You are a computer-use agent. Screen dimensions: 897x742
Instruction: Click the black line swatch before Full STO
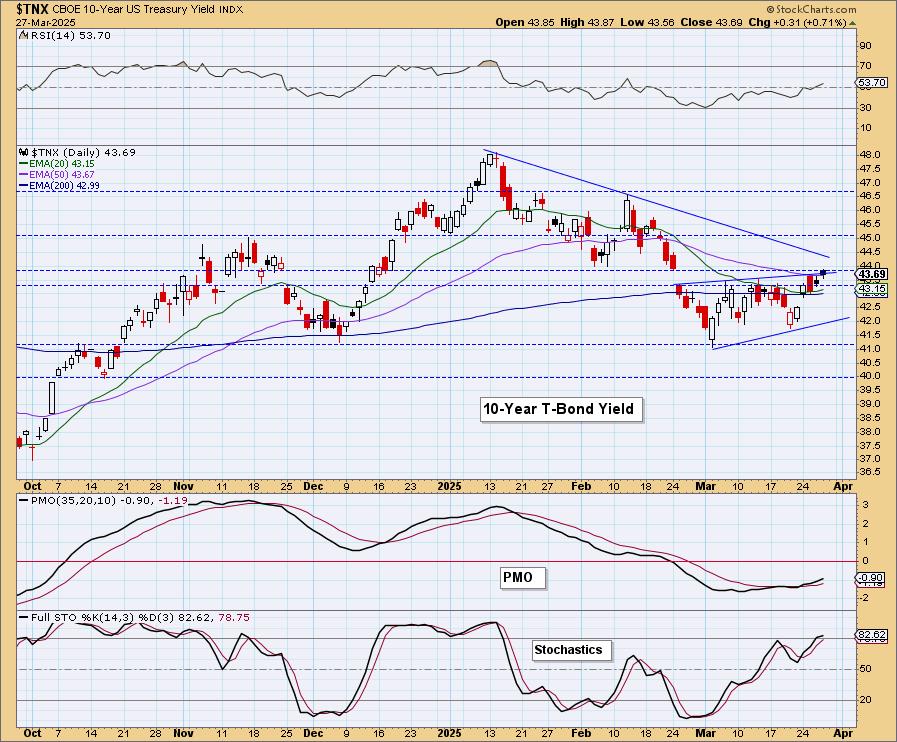(24, 618)
